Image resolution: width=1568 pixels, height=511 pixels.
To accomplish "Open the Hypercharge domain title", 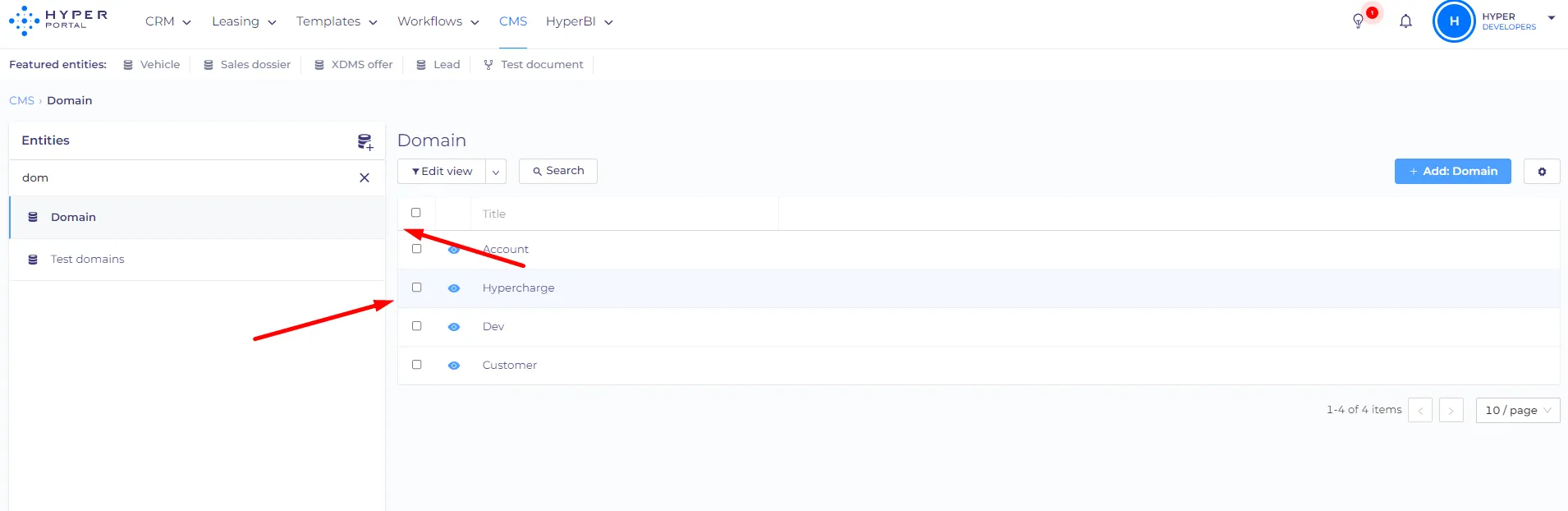I will pyautogui.click(x=519, y=288).
